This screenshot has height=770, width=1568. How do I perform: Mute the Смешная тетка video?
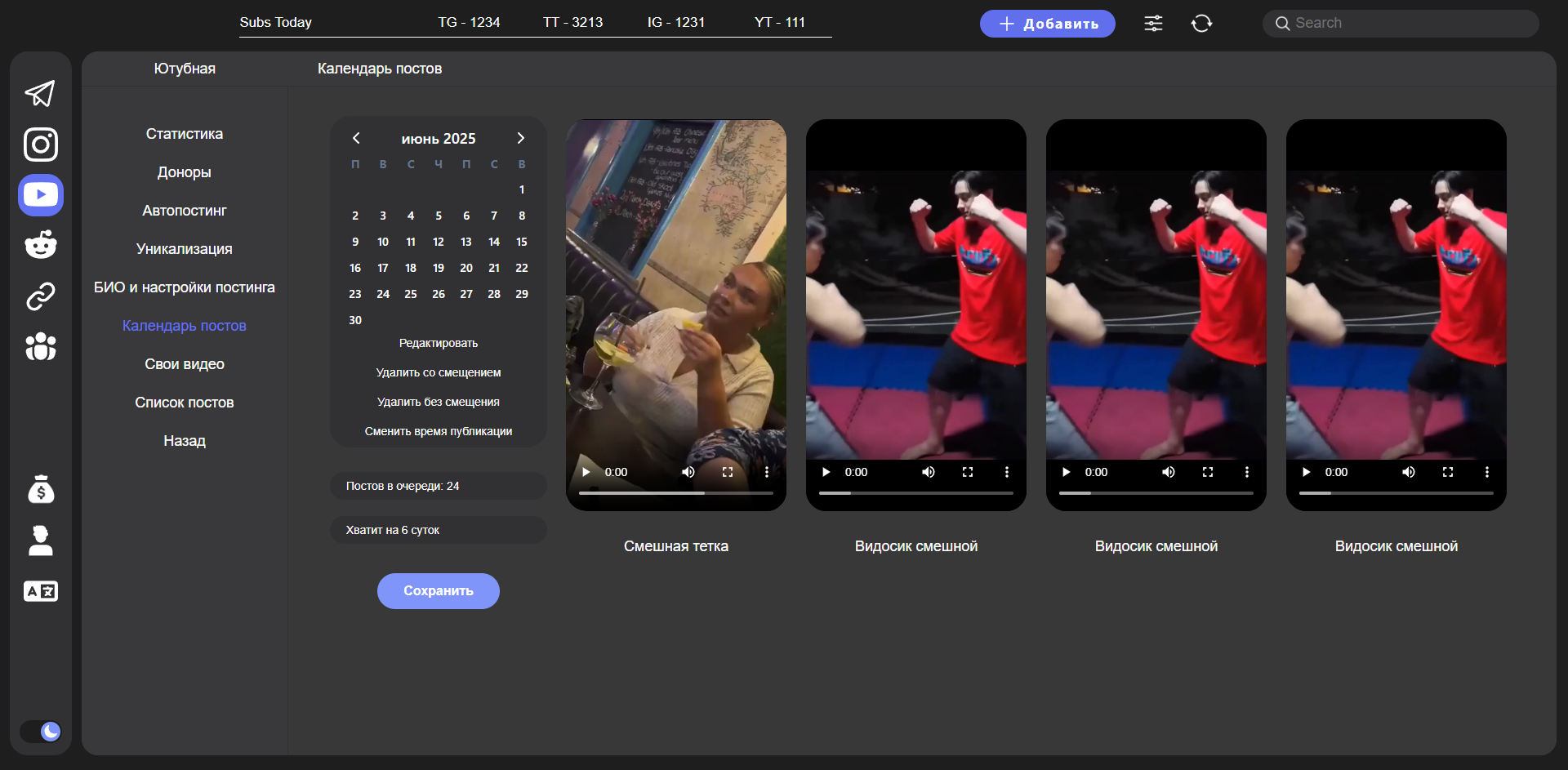[688, 472]
